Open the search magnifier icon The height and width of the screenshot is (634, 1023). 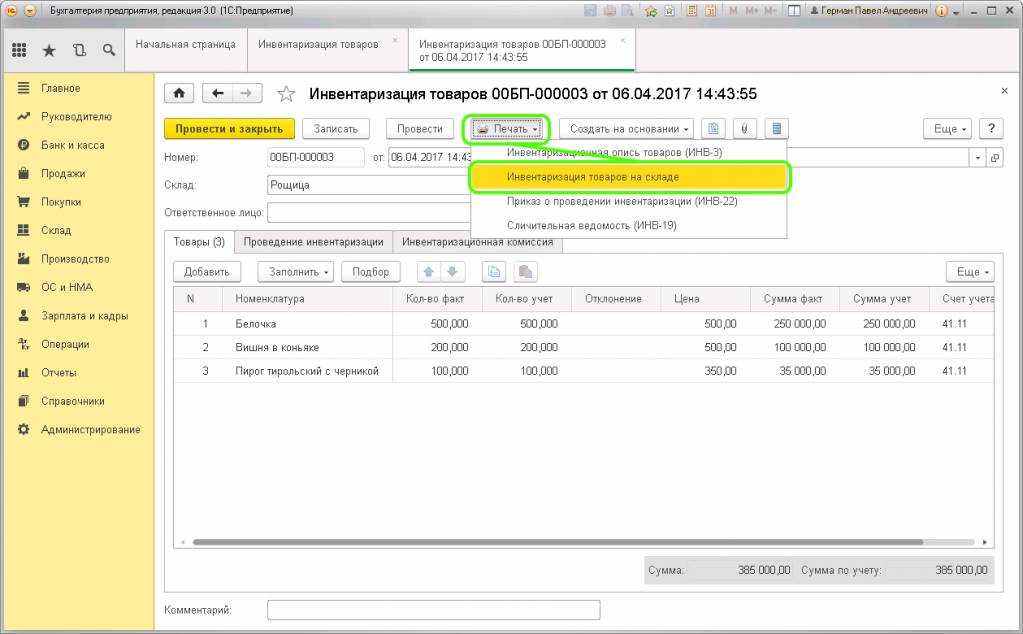(x=109, y=50)
